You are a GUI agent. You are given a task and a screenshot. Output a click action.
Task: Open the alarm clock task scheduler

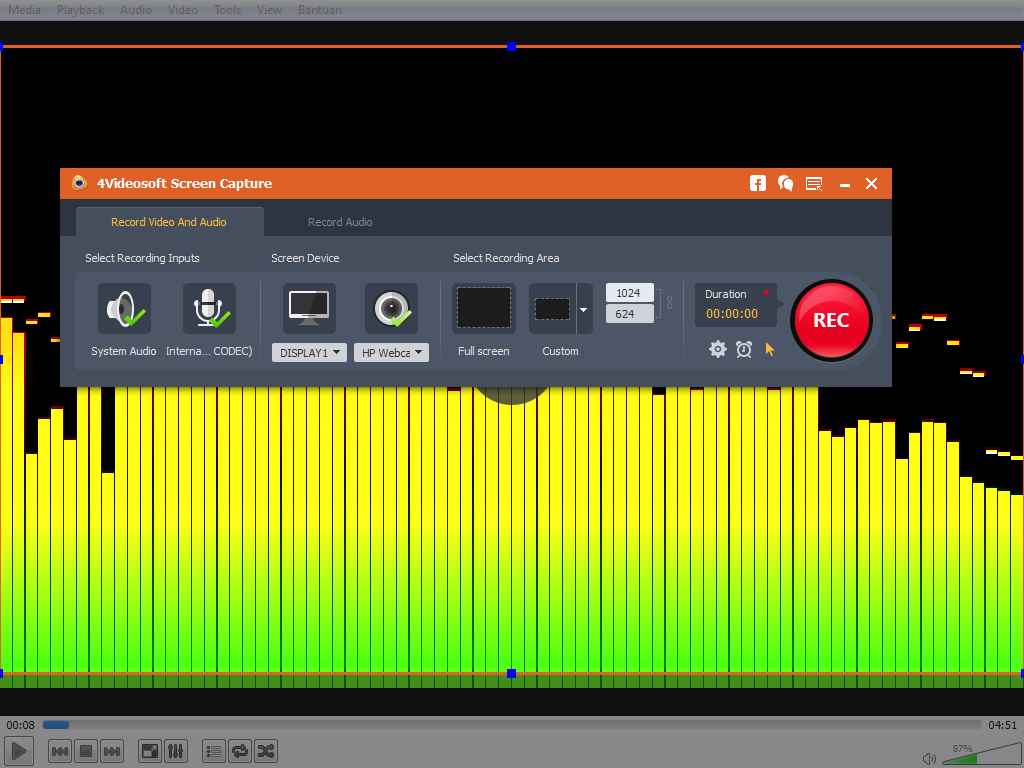click(744, 349)
